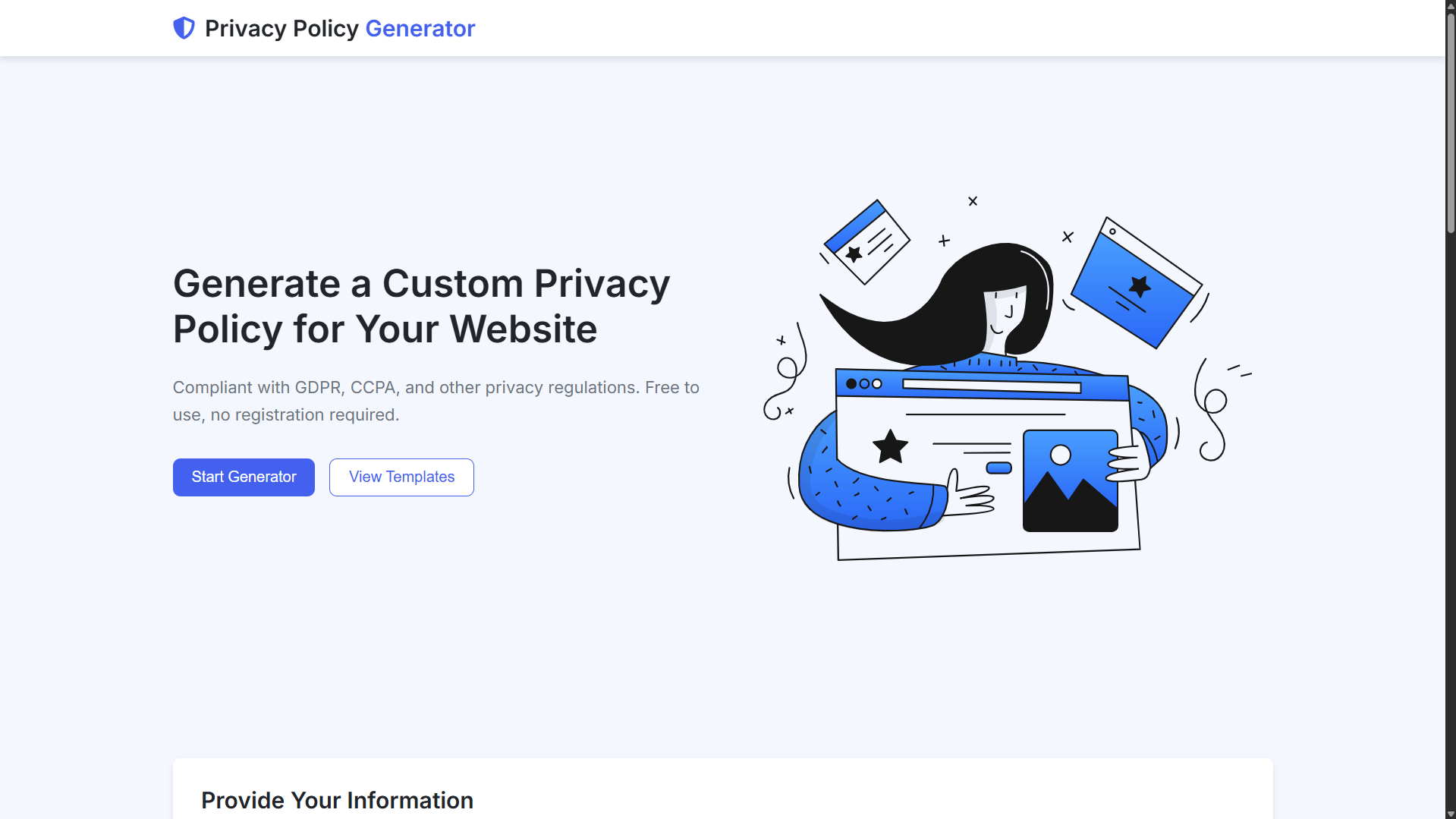Click the blue shield logo icon
The width and height of the screenshot is (1456, 819).
click(x=184, y=28)
